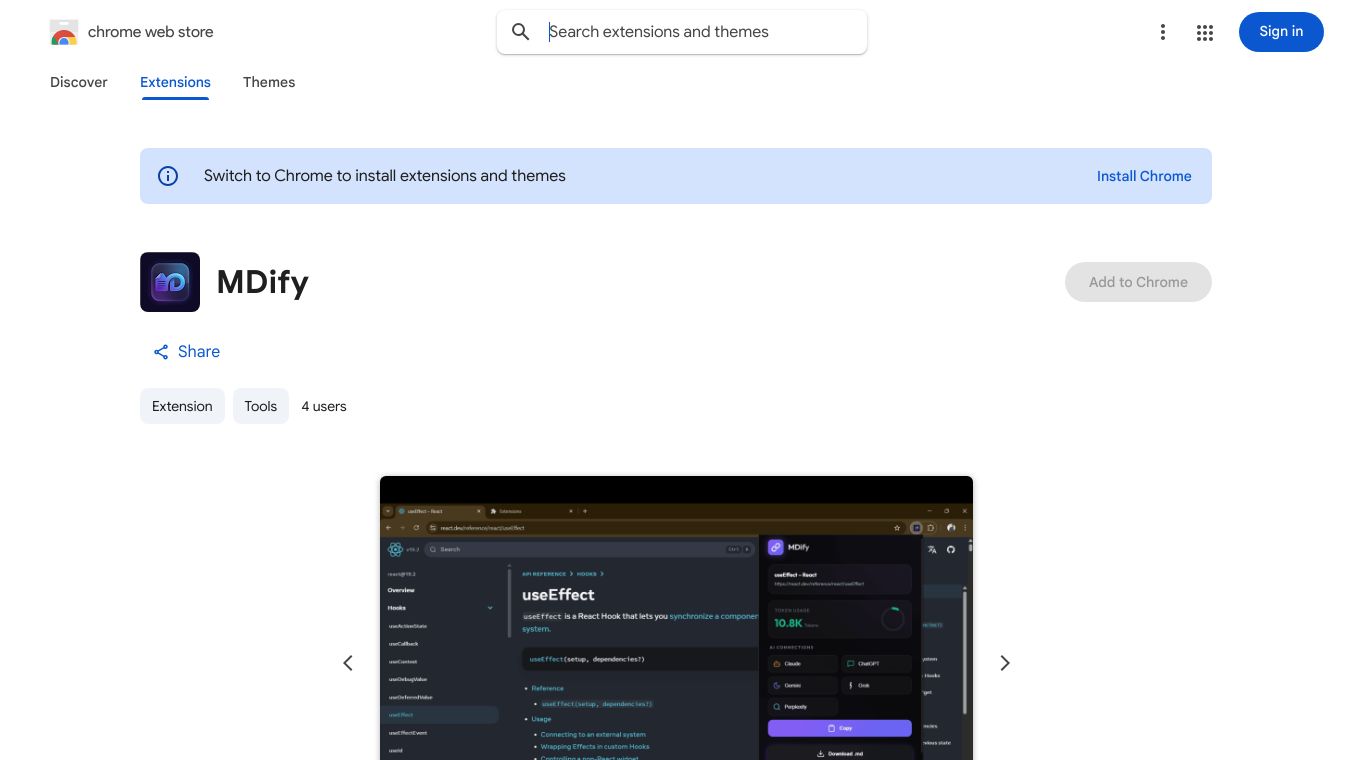This screenshot has width=1352, height=760.
Task: Open the Discover tab
Action: click(78, 82)
